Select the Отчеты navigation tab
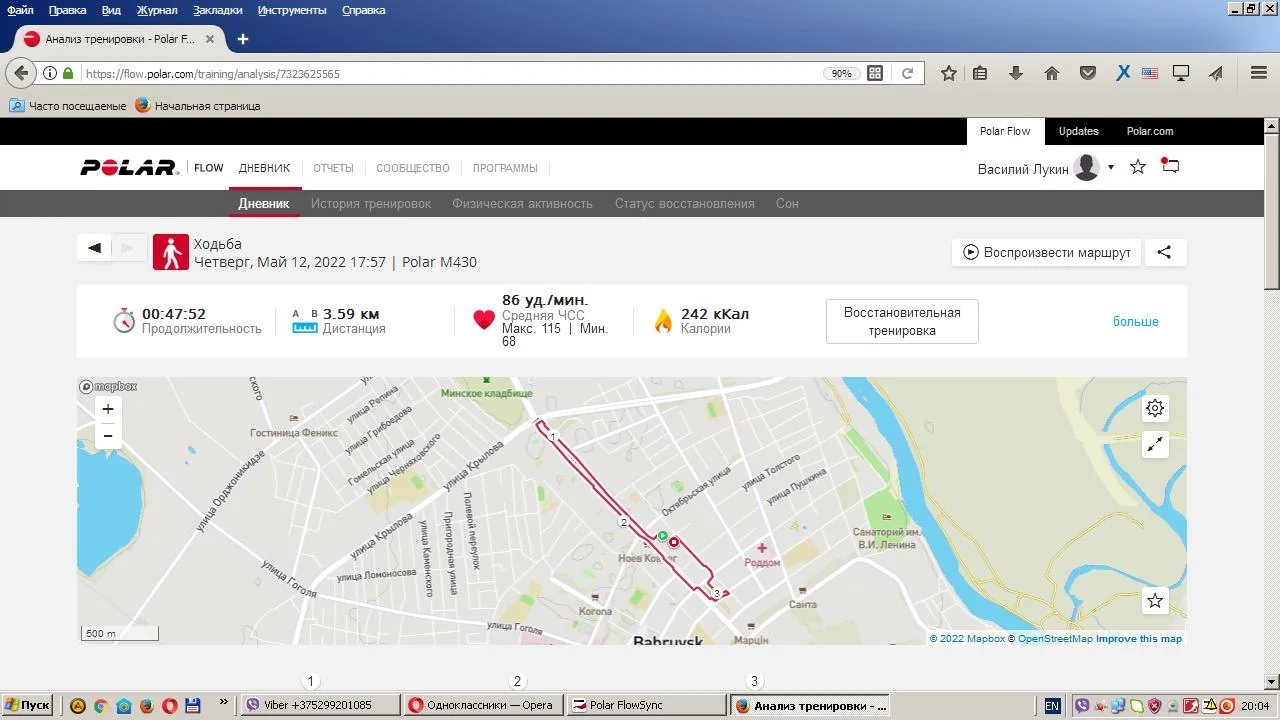The height and width of the screenshot is (720, 1280). 333,168
